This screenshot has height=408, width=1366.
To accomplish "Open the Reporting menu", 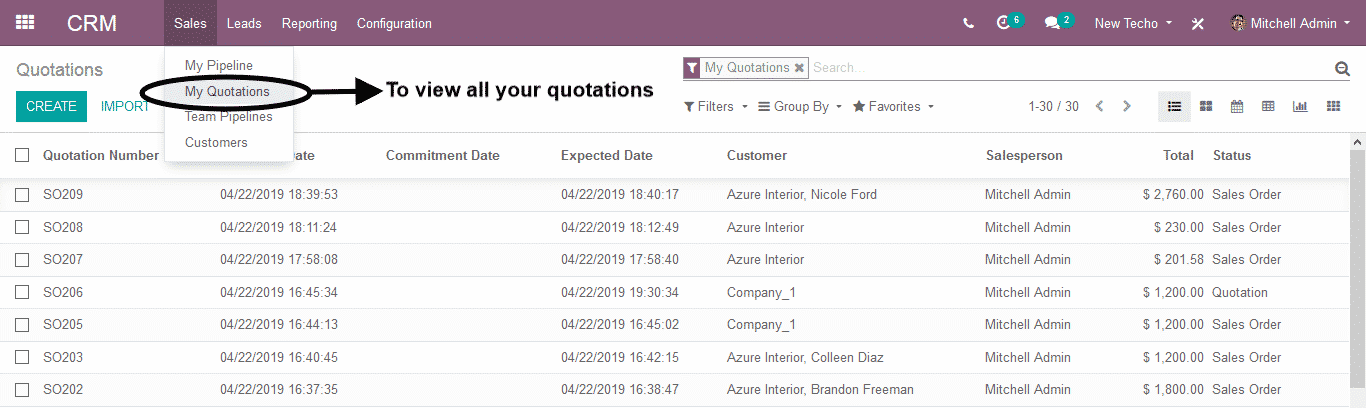I will (309, 23).
